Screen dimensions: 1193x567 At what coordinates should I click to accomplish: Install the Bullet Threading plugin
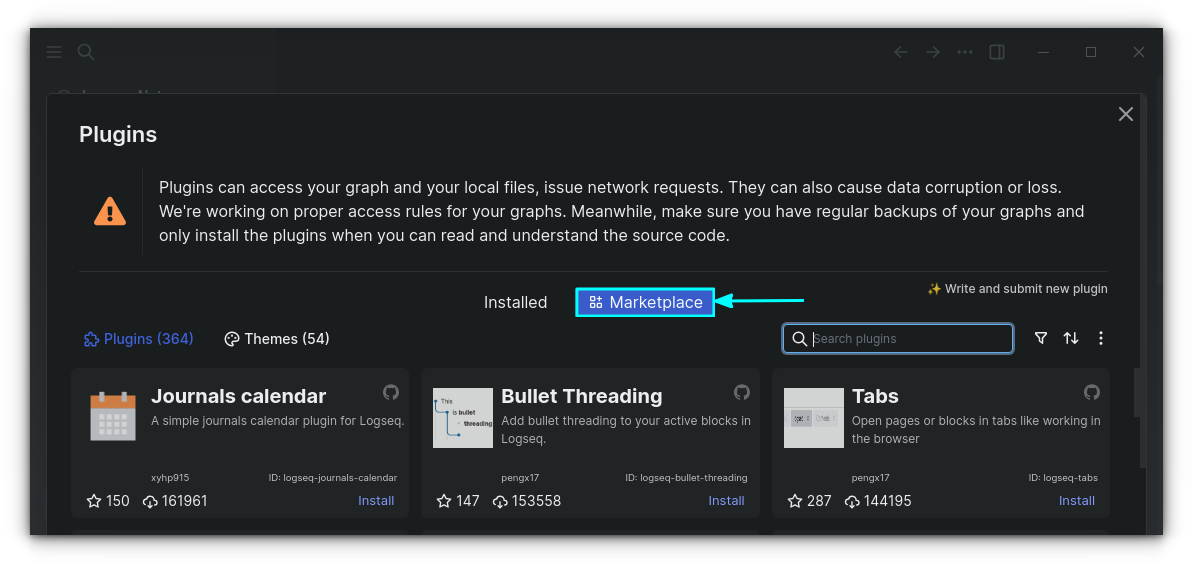(726, 501)
